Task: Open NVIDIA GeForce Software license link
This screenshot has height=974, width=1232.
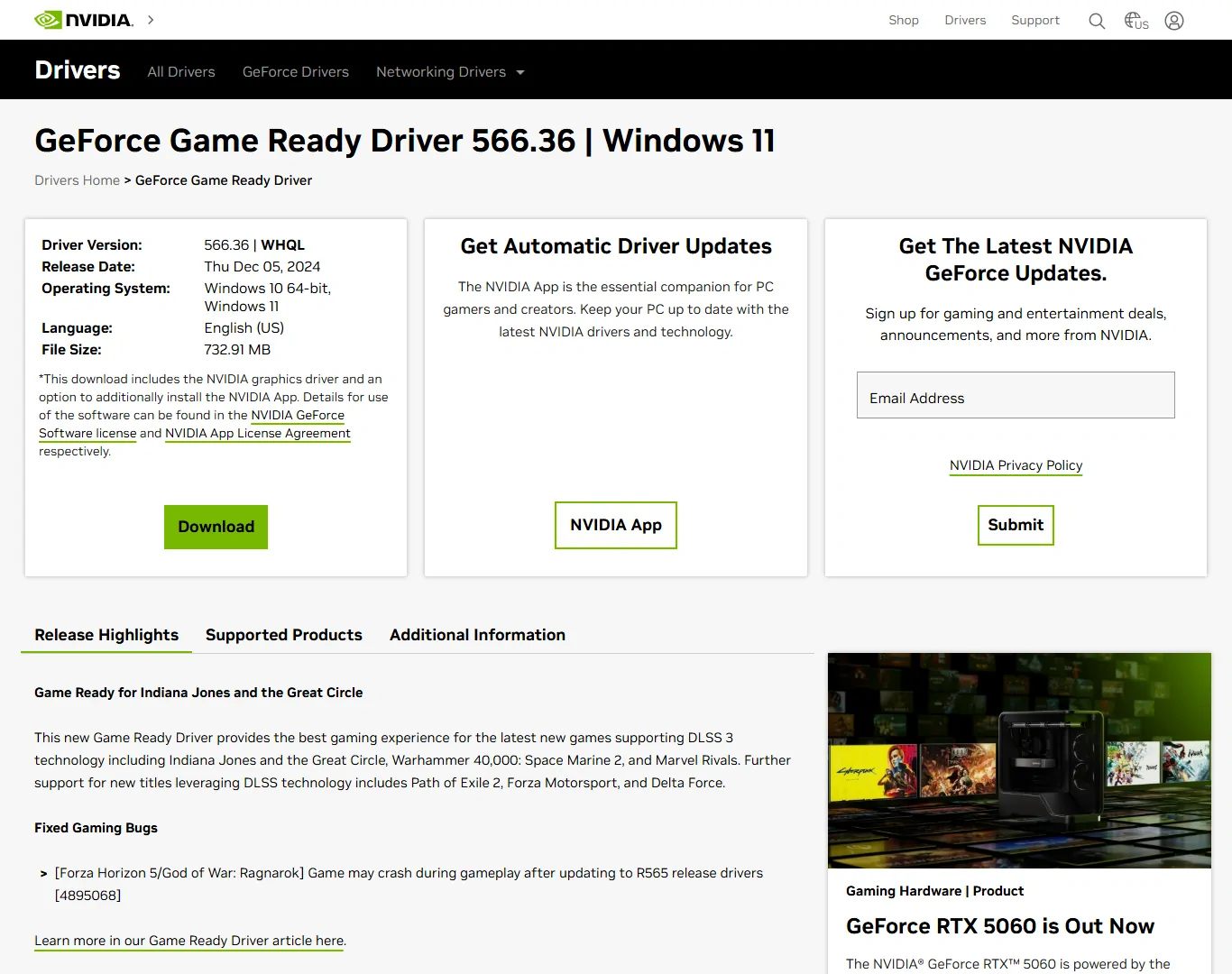Action: 191,424
